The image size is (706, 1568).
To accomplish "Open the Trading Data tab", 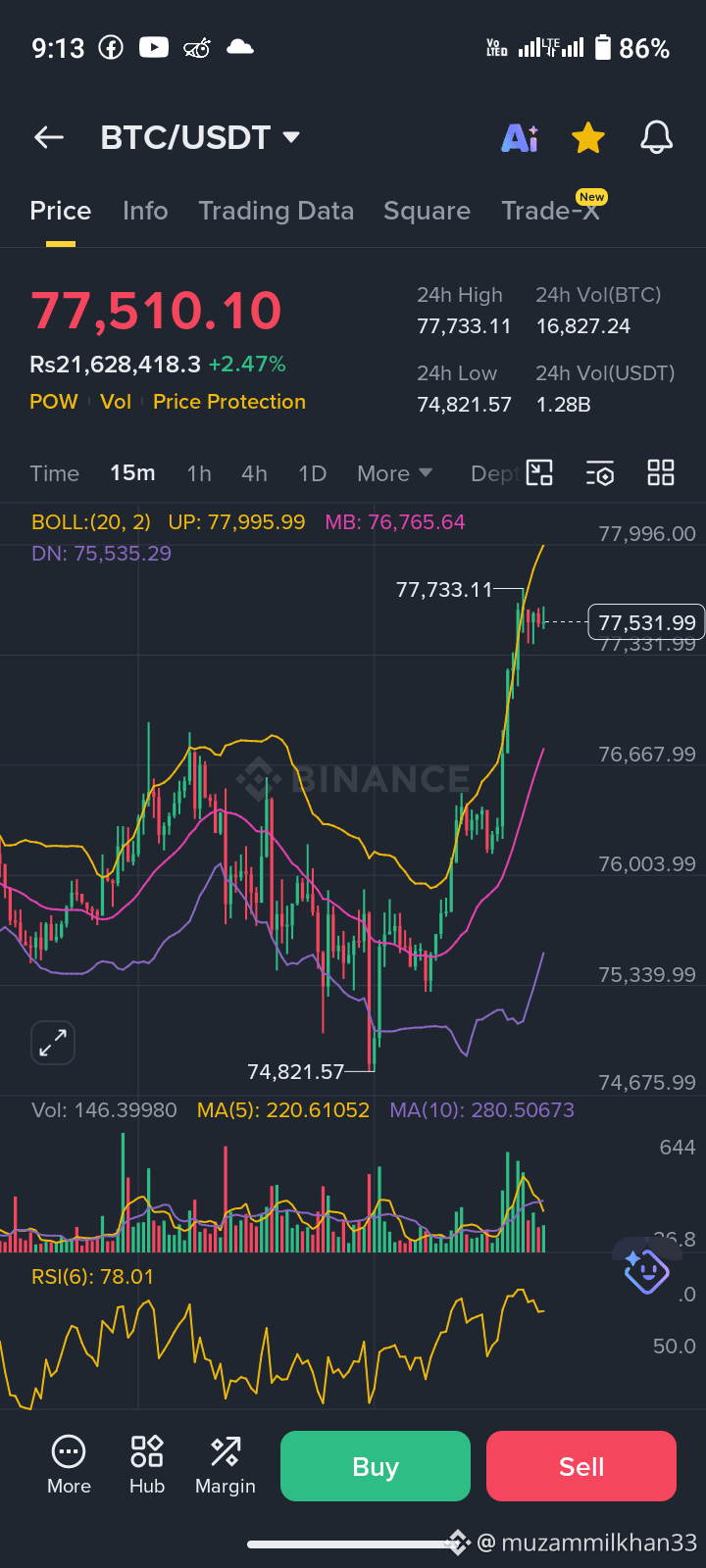I will coord(276,211).
